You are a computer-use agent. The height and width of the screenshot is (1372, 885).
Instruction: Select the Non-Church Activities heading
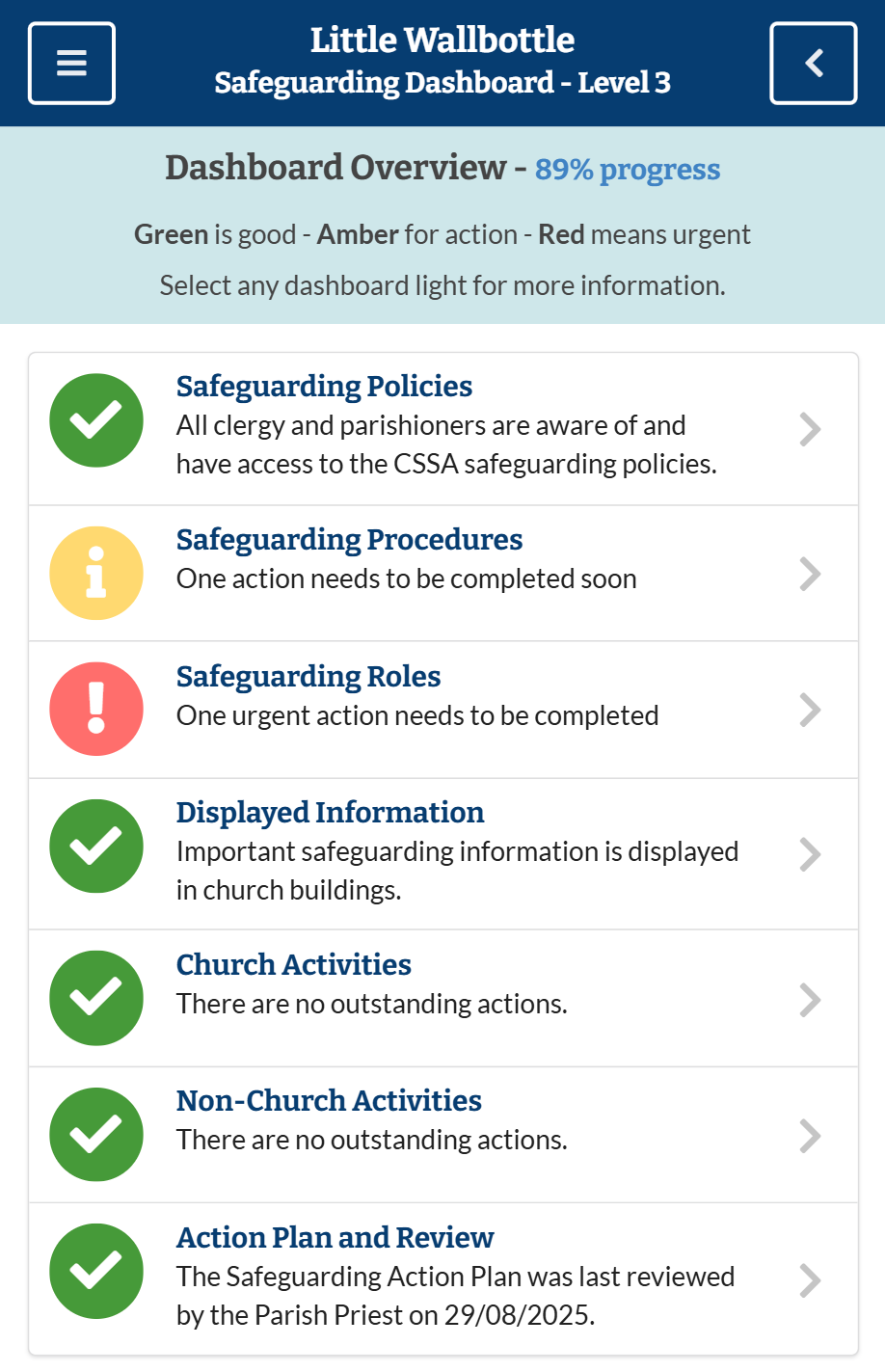pyautogui.click(x=329, y=1101)
